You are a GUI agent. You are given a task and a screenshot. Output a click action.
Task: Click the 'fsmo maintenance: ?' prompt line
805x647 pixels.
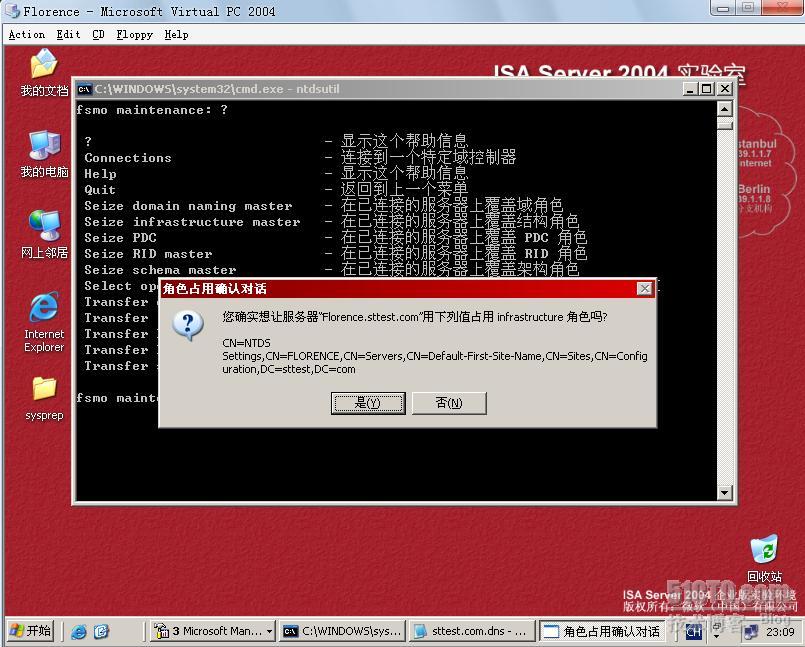pyautogui.click(x=152, y=110)
